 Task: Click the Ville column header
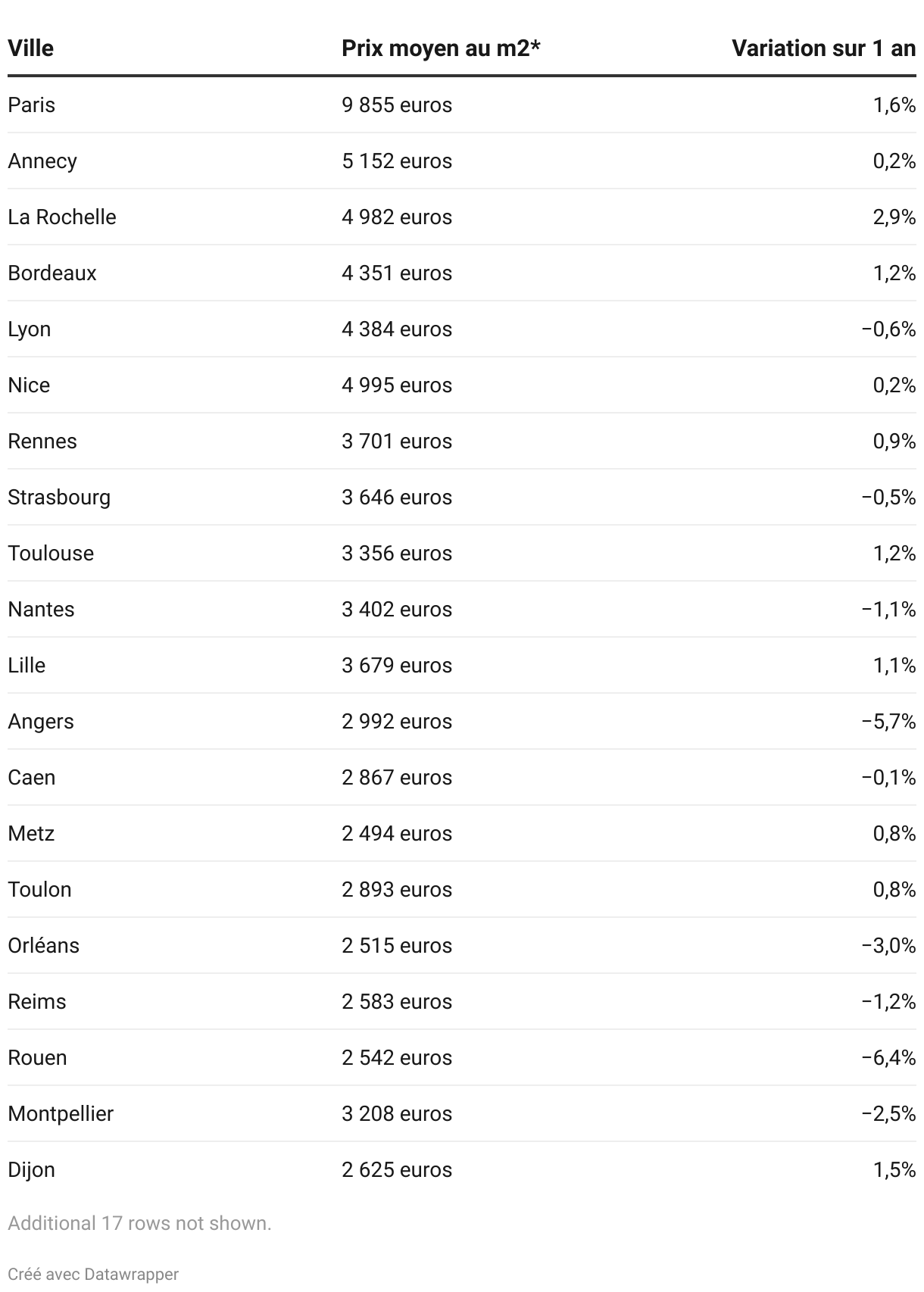coord(31,48)
